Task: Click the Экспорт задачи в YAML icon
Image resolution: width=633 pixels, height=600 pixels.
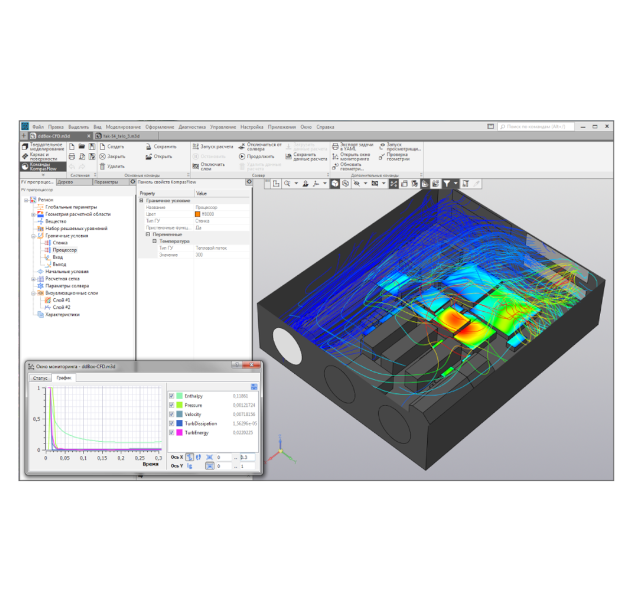Action: pyautogui.click(x=336, y=146)
